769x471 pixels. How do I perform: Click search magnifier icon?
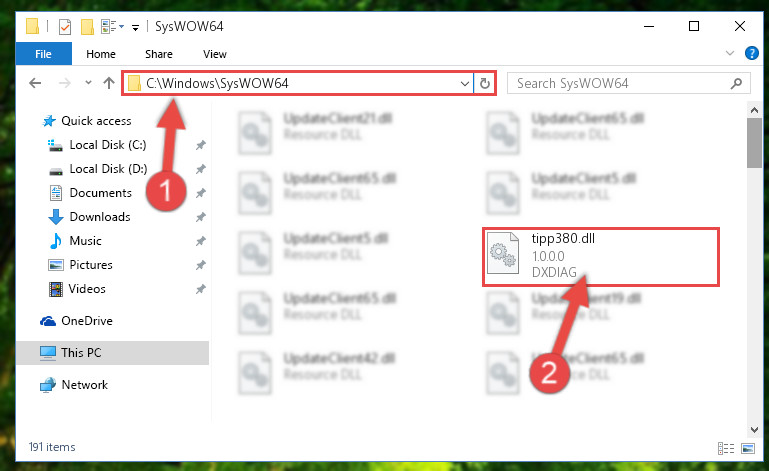(736, 83)
